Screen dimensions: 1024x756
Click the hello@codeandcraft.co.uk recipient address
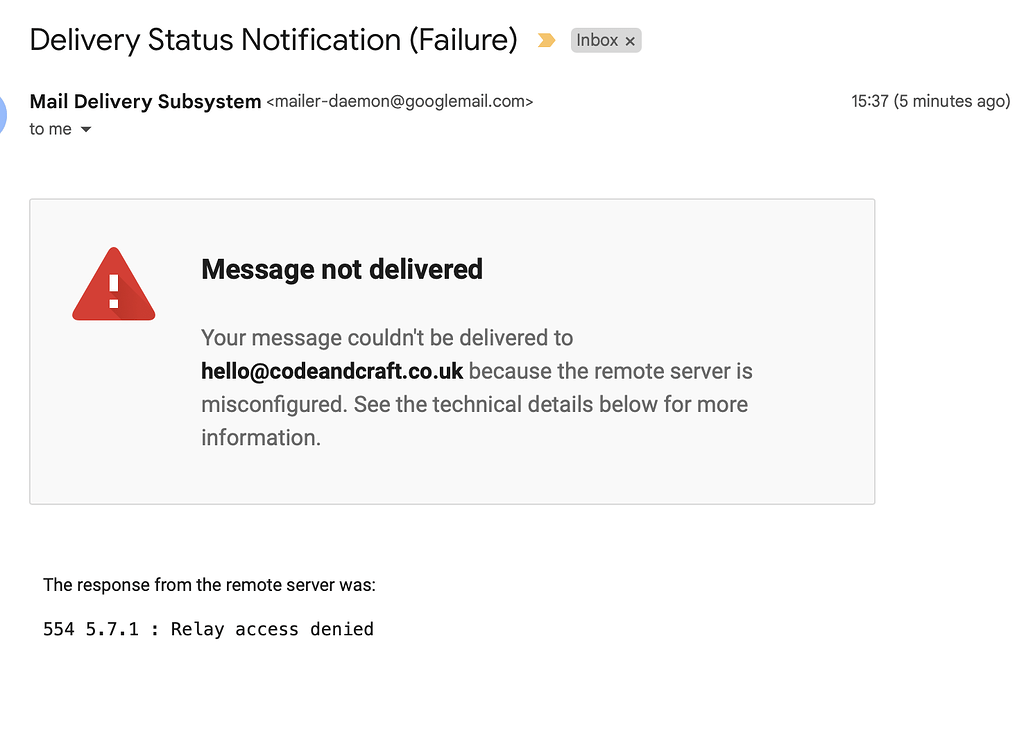click(x=332, y=372)
